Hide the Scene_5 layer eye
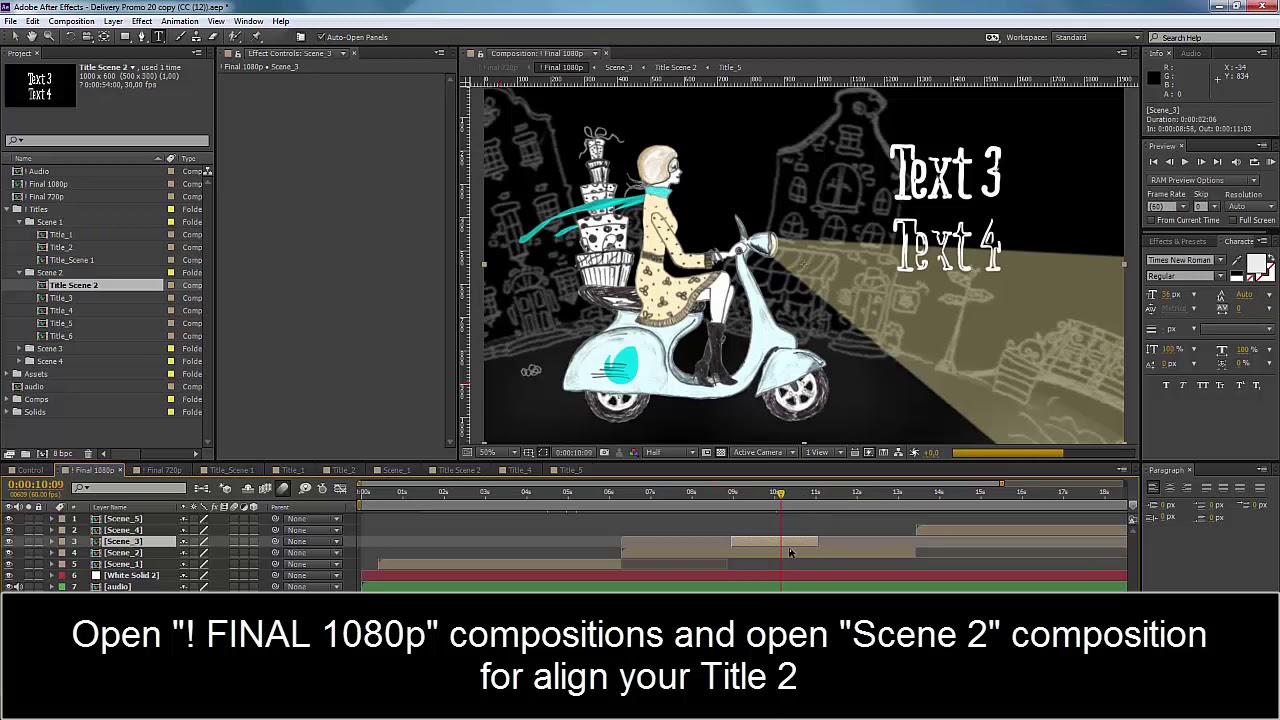Screen dimensions: 1280x720 tap(9, 518)
